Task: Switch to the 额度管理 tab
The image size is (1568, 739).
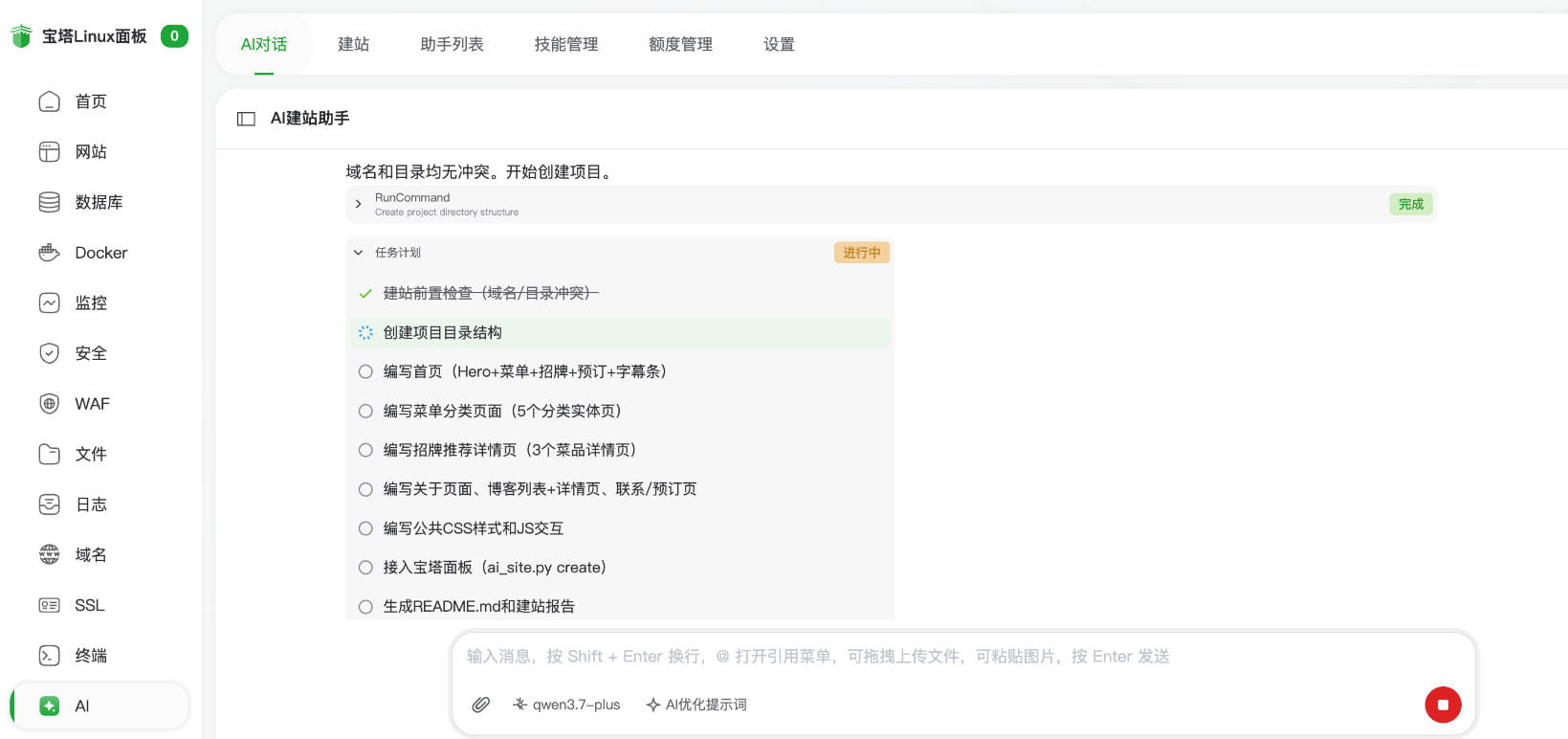Action: 680,44
